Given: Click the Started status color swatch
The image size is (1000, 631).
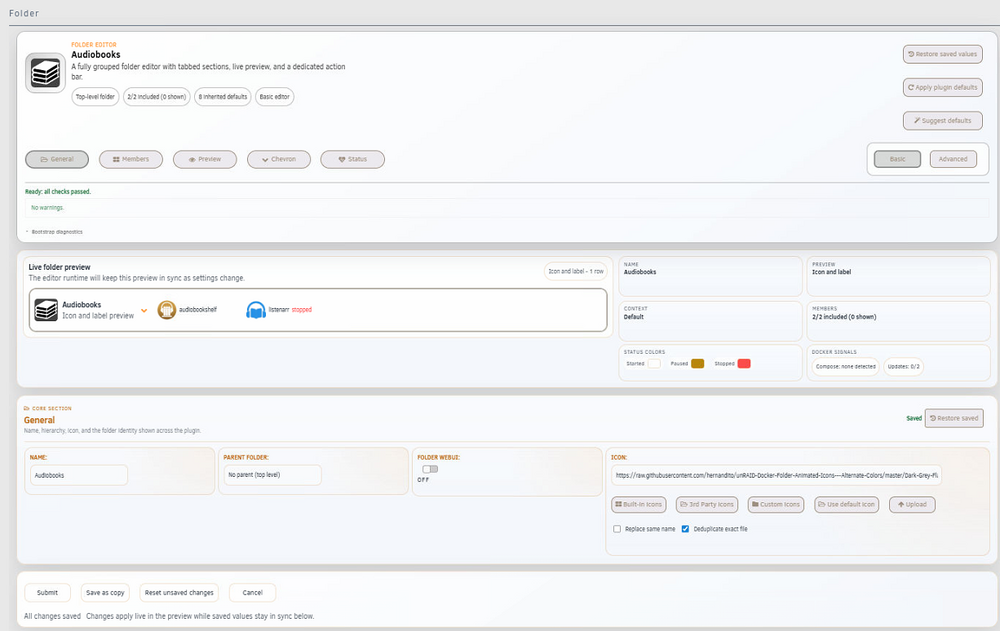Looking at the screenshot, I should point(654,364).
